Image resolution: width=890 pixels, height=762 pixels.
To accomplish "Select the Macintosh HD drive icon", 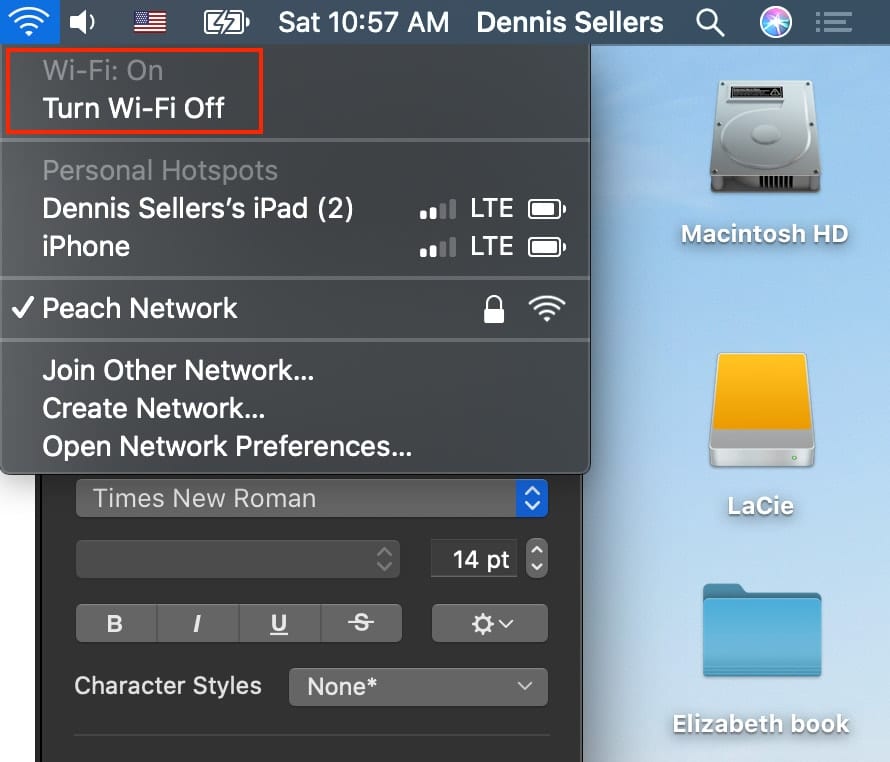I will pos(764,142).
